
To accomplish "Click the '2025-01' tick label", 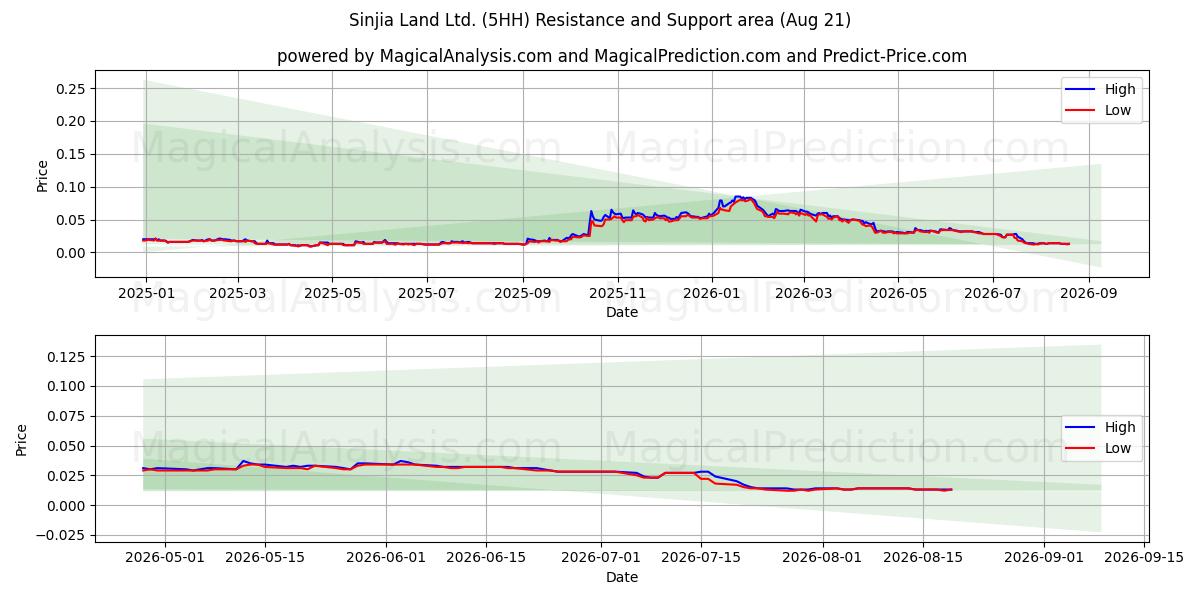I will pos(146,293).
